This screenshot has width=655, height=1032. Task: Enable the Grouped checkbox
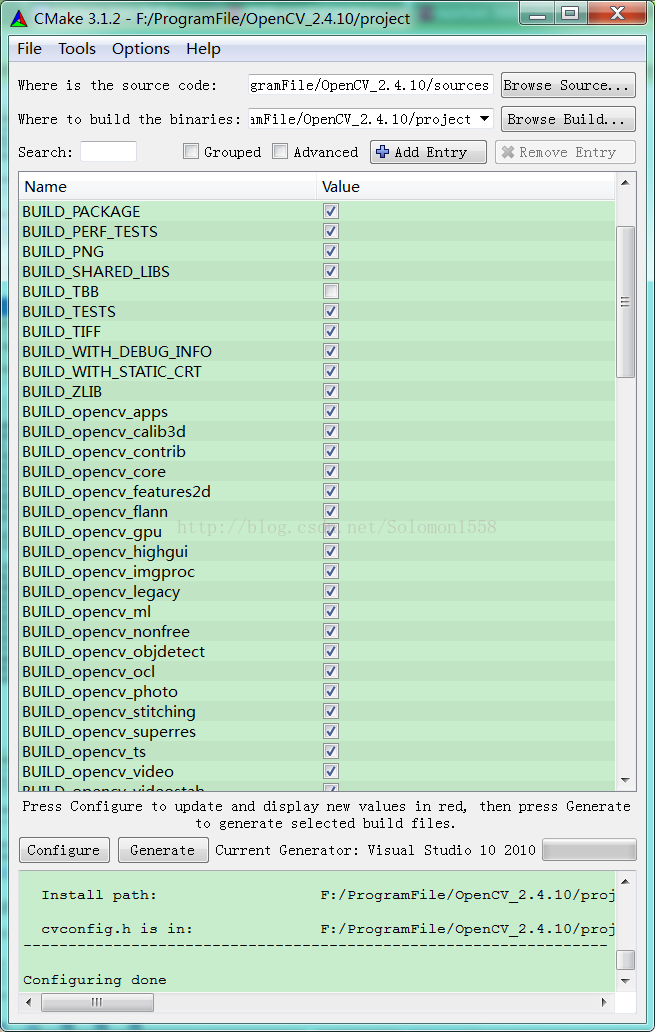point(191,151)
